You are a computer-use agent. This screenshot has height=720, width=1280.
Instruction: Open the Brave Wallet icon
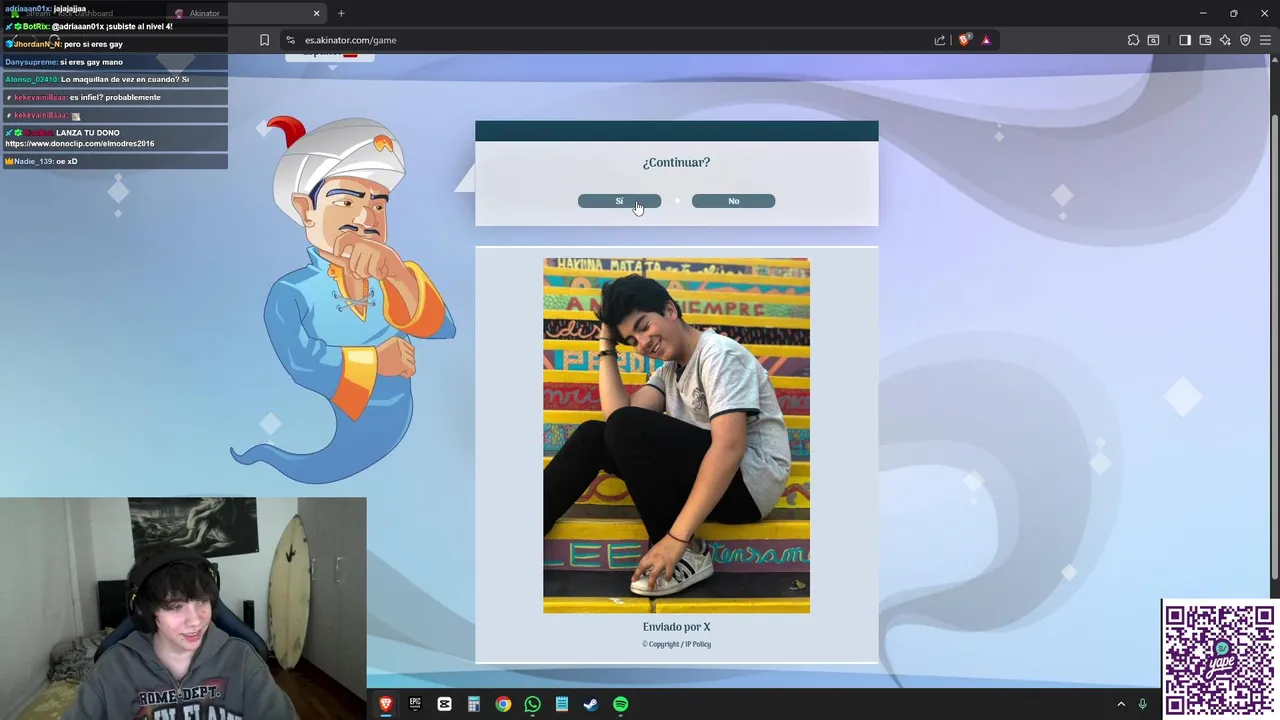pyautogui.click(x=1205, y=40)
